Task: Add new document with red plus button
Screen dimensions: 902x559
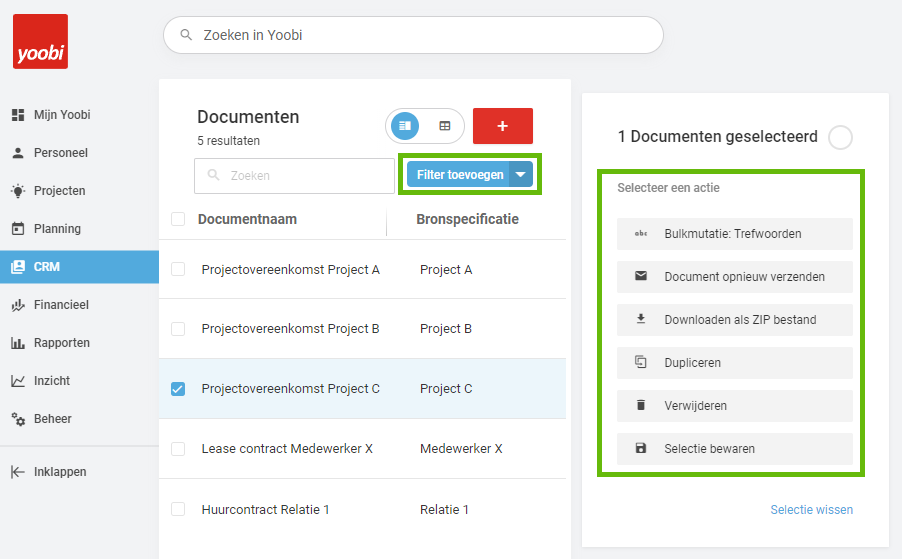Action: [503, 126]
